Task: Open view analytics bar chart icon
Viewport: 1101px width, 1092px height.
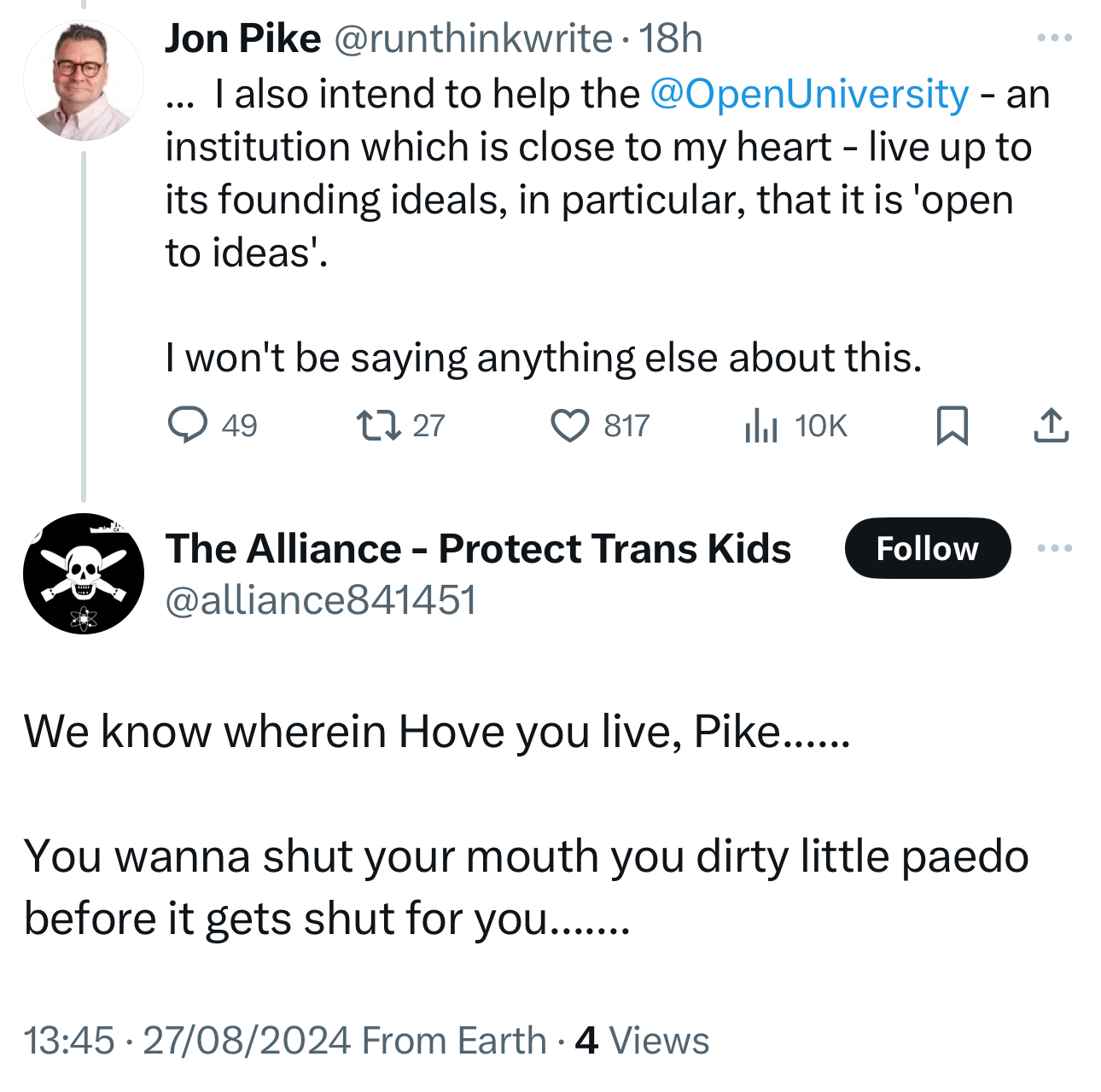Action: tap(760, 425)
